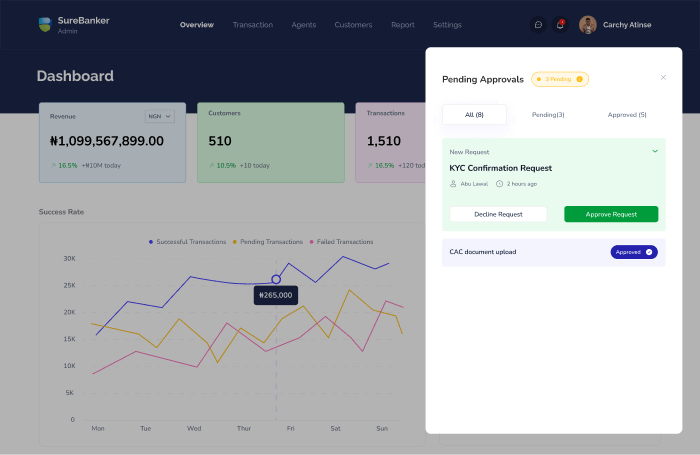Screen dimensions: 700x455
Task: Open the Report menu item
Action: click(x=403, y=25)
